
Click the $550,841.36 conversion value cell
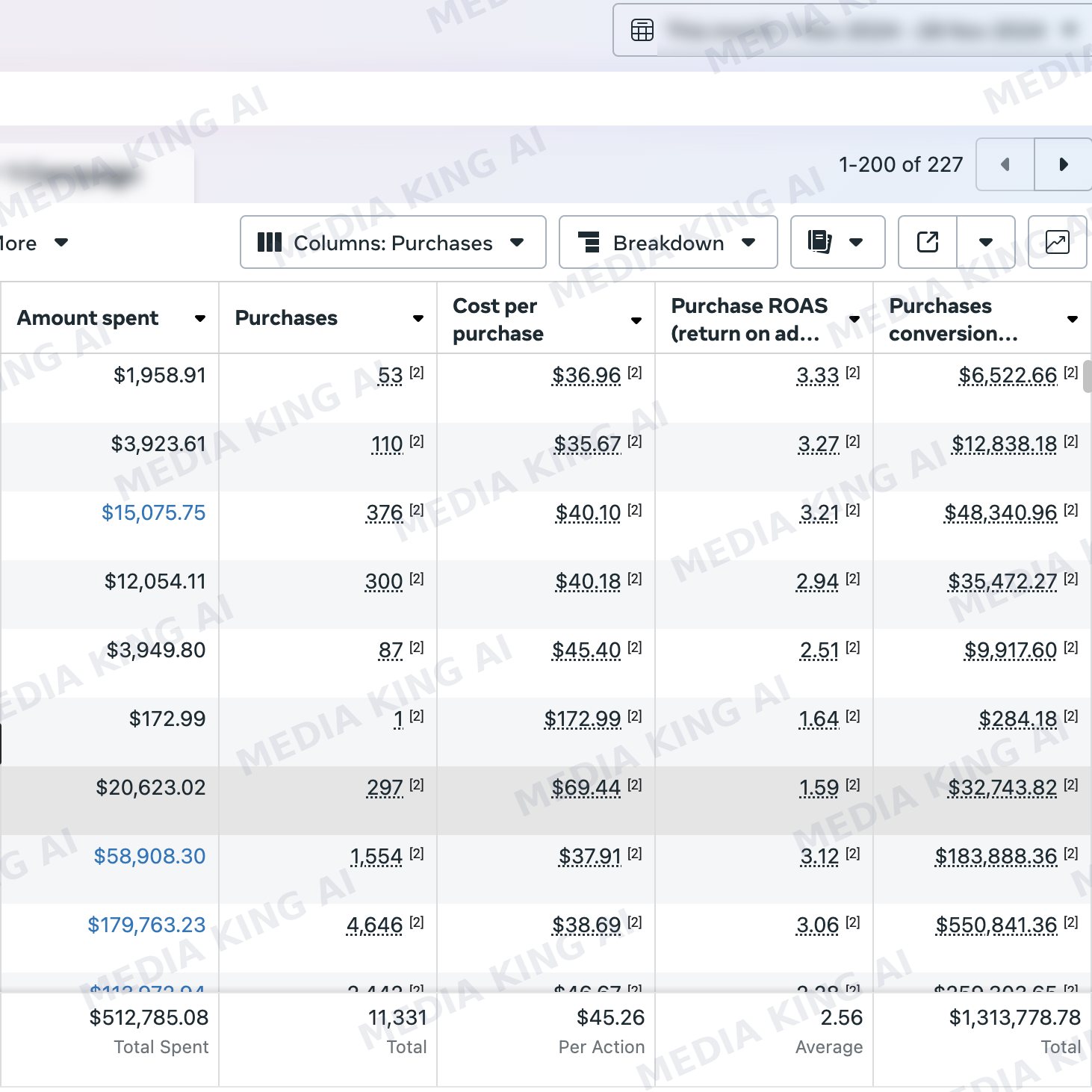click(996, 925)
